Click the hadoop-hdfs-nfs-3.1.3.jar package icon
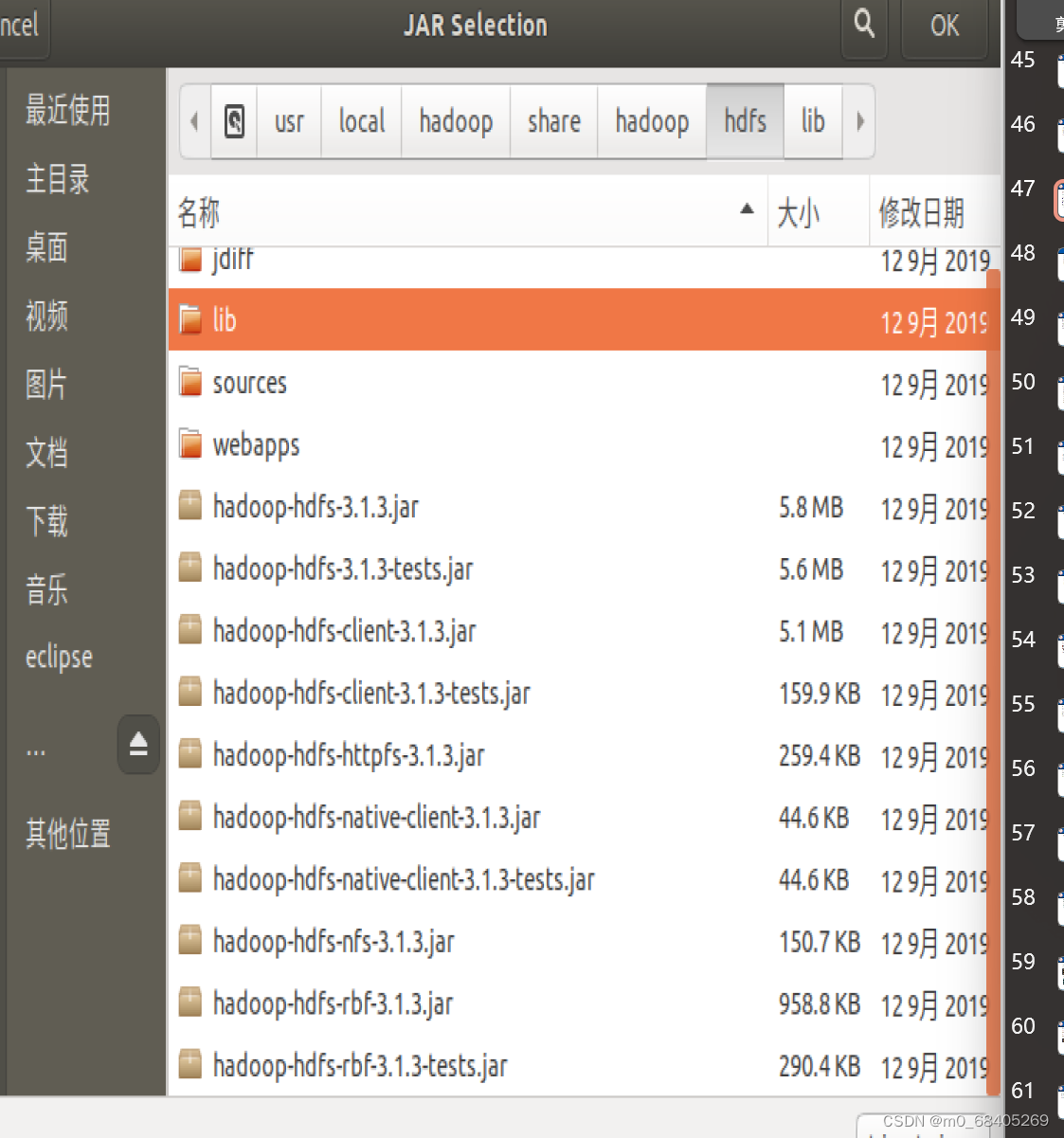Image resolution: width=1064 pixels, height=1138 pixels. coord(190,941)
